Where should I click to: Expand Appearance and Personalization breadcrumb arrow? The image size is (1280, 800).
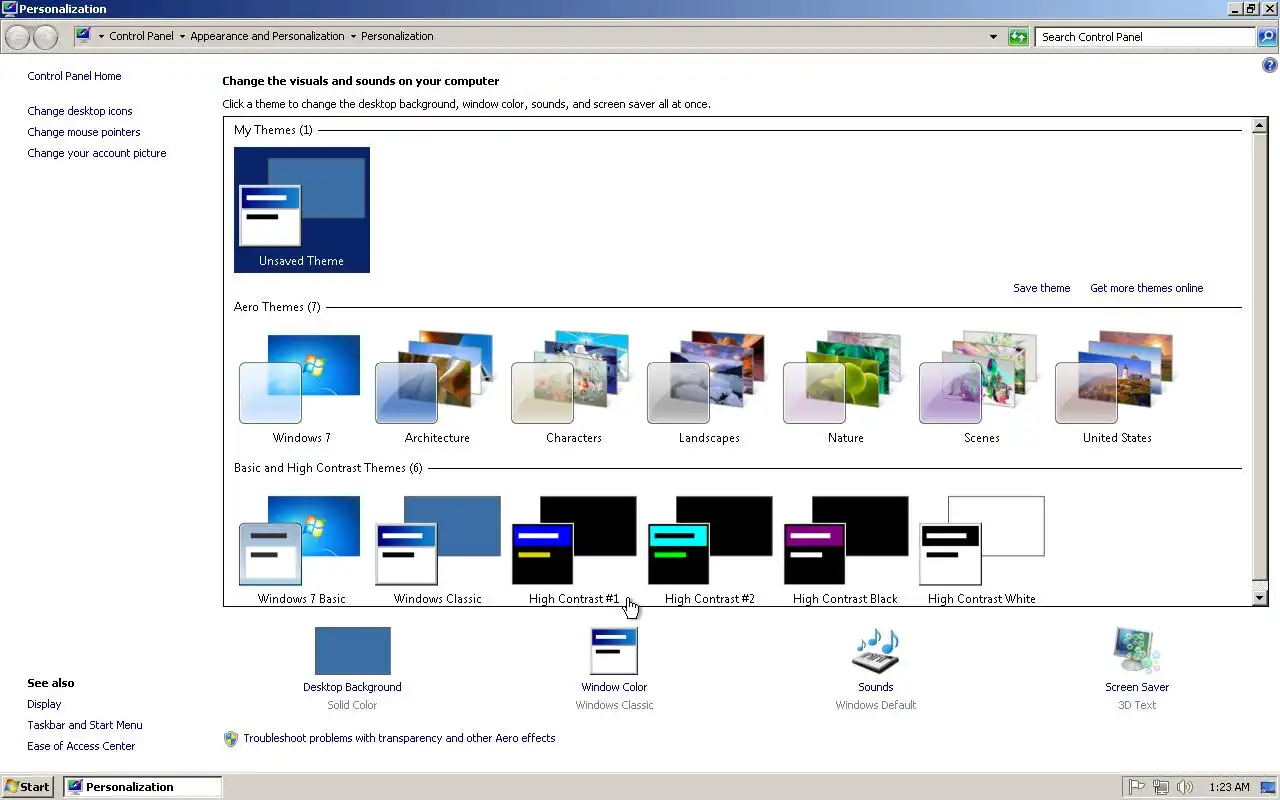tap(353, 37)
